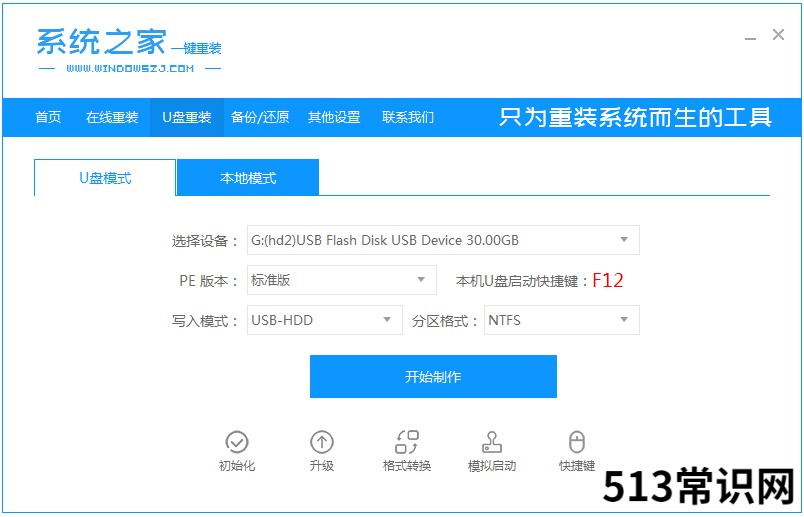Switch to the U盘模式 tab
Image resolution: width=804 pixels, height=517 pixels.
coord(105,178)
